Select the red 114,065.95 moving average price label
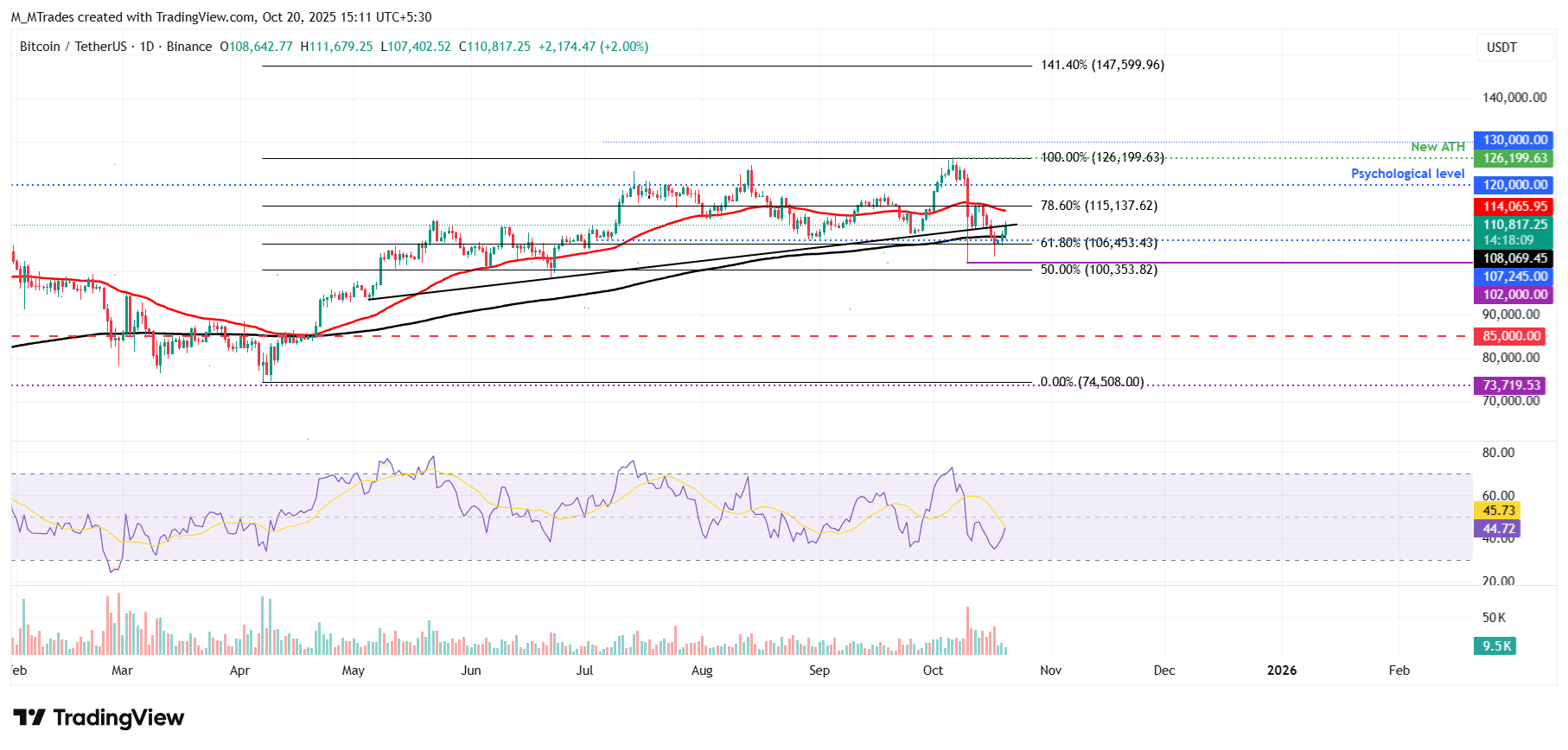 [x=1514, y=207]
